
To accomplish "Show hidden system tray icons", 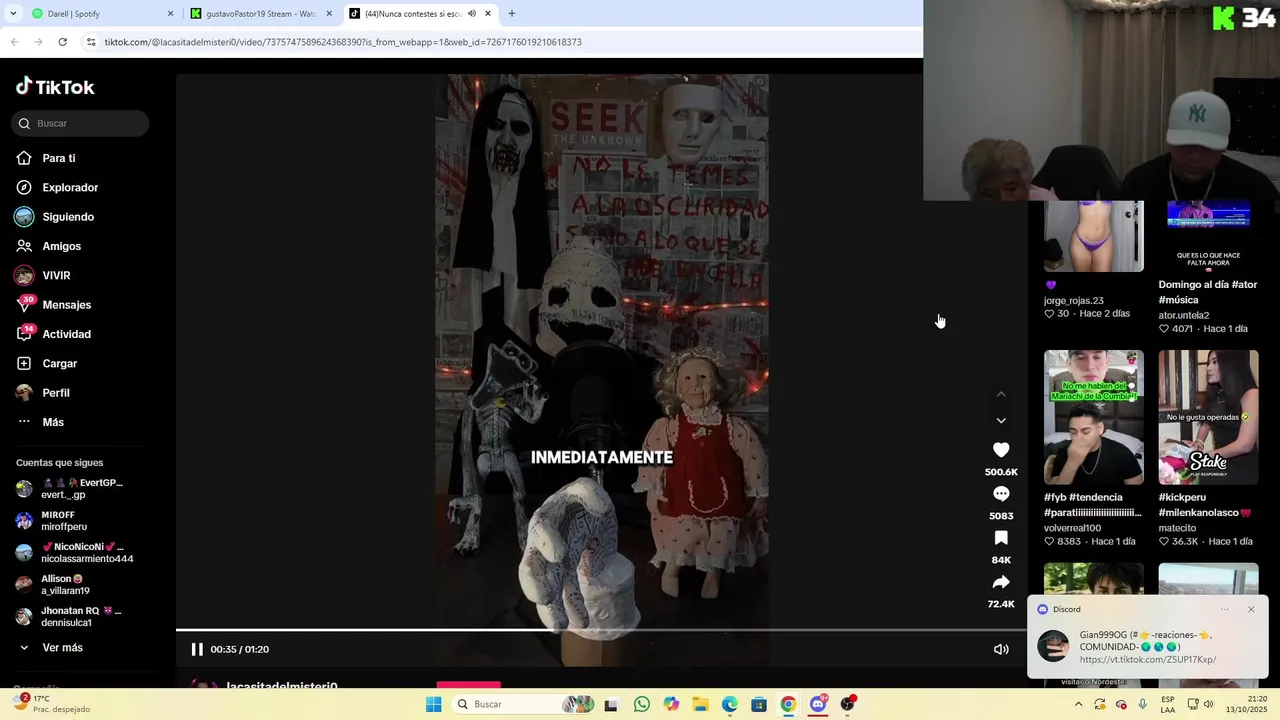I will pyautogui.click(x=1078, y=704).
